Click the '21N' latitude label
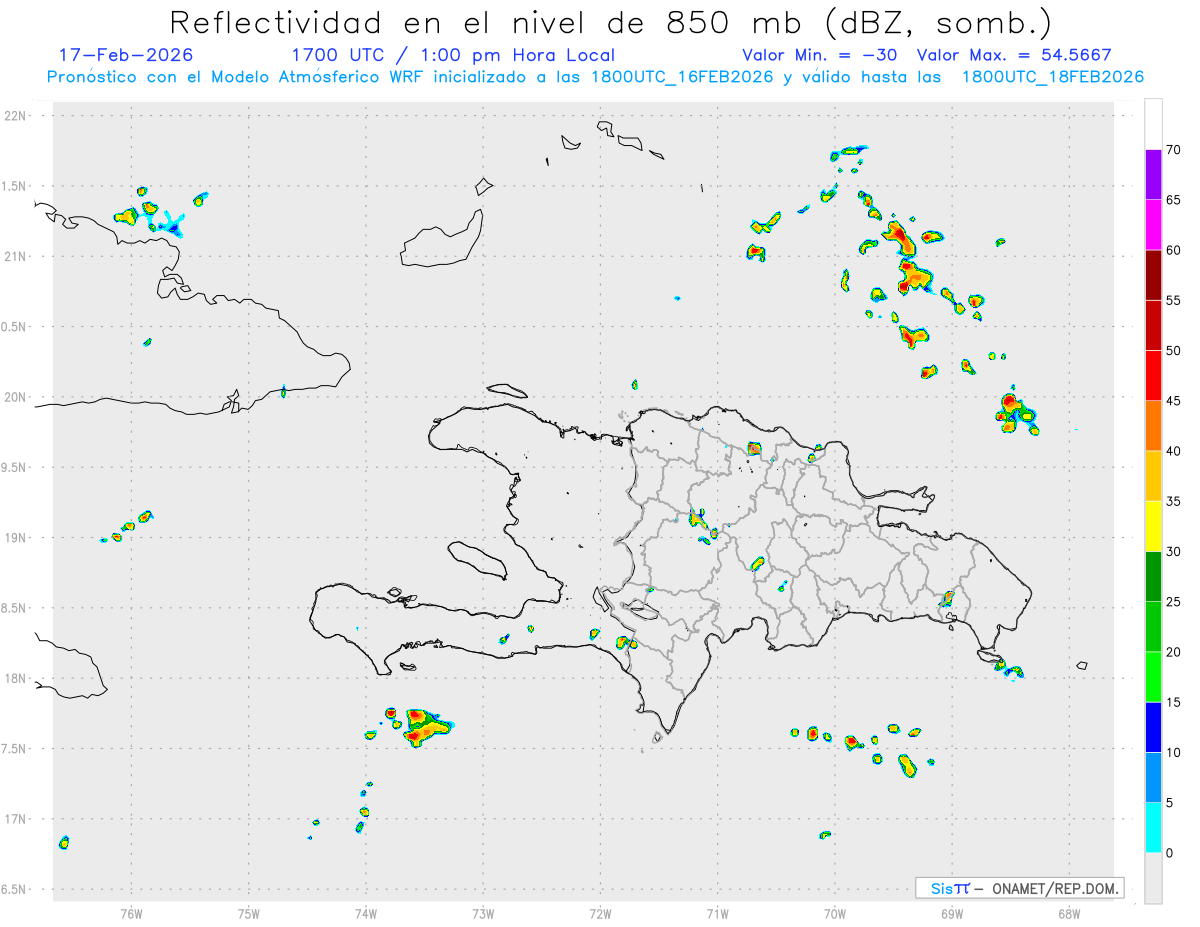1200x927 pixels. click(16, 256)
